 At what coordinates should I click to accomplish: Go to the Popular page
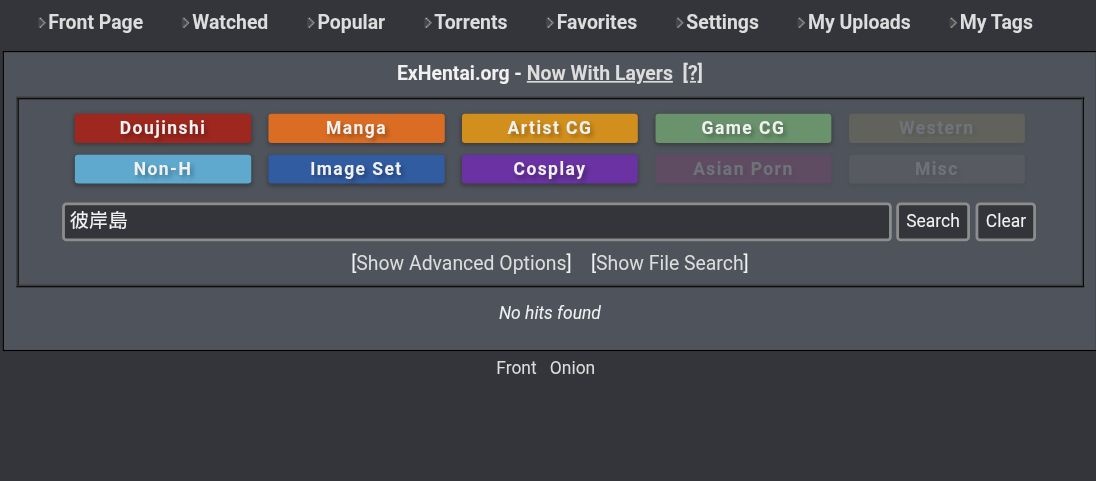pos(350,22)
